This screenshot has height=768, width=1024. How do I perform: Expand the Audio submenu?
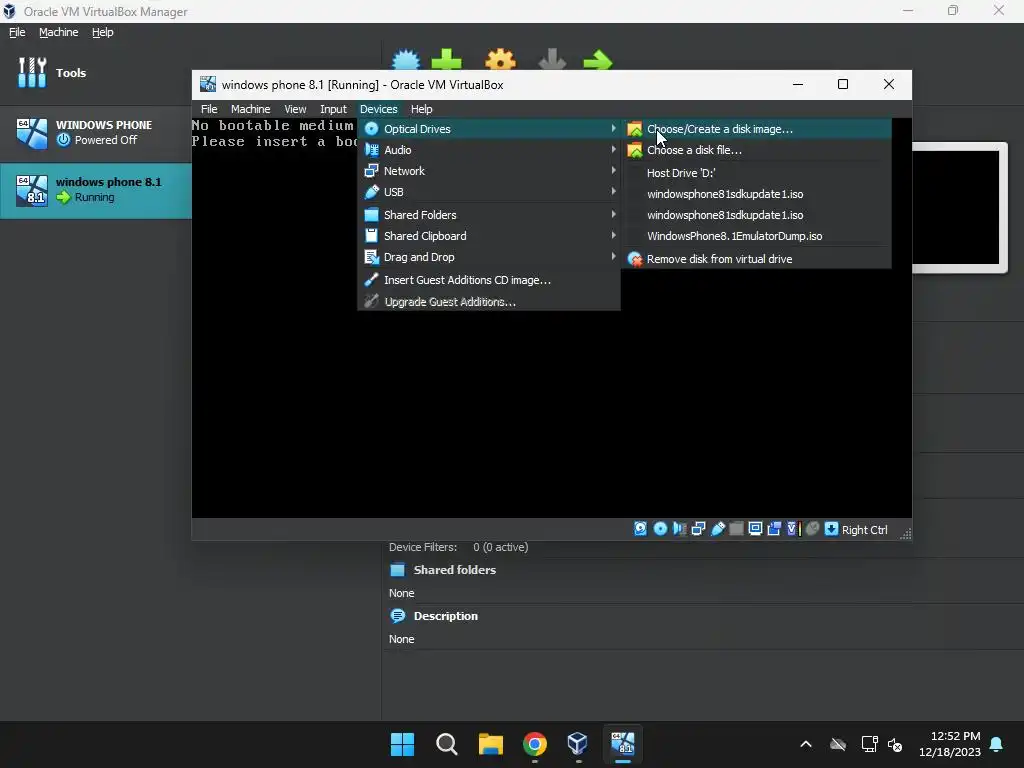[x=488, y=150]
